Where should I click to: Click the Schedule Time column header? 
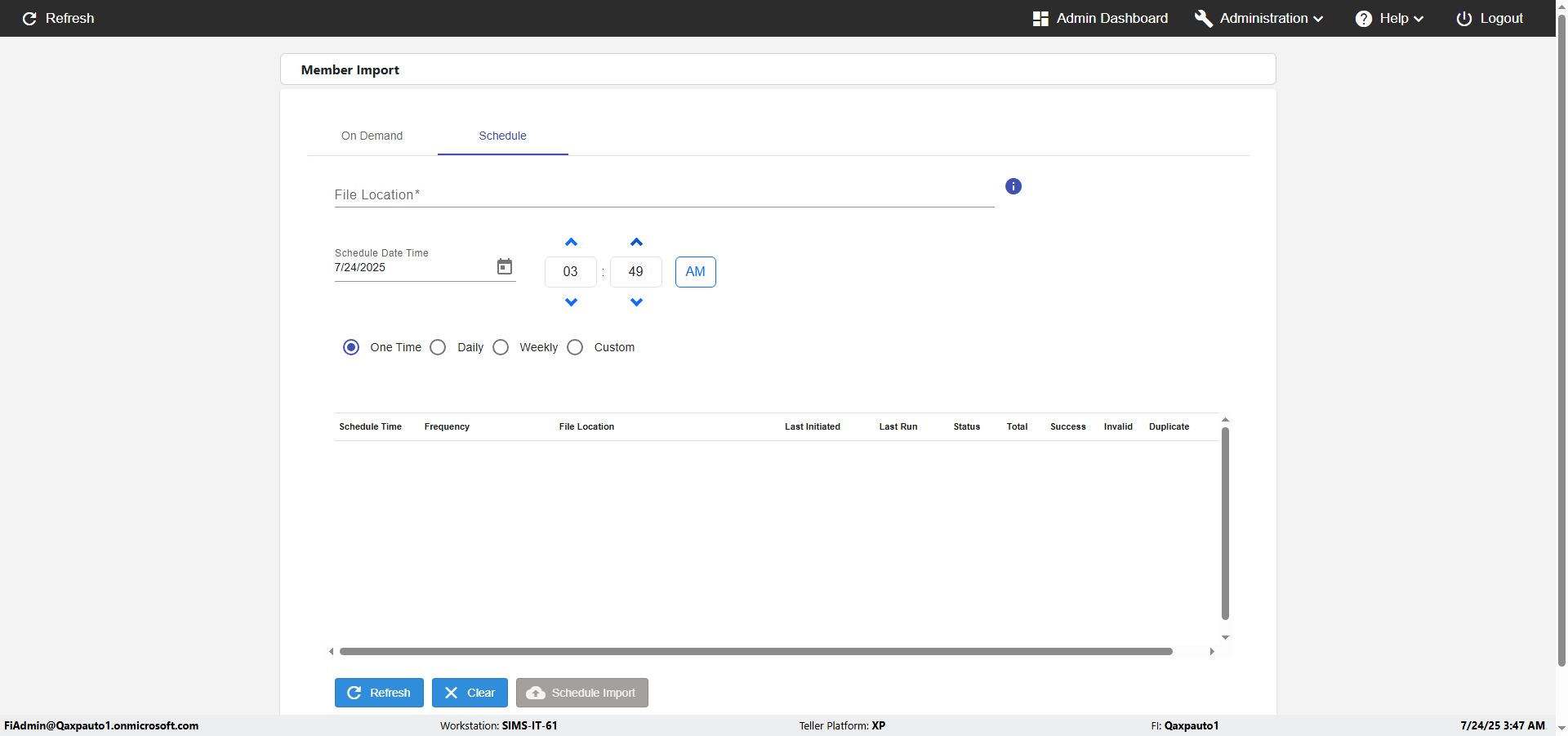coord(370,426)
